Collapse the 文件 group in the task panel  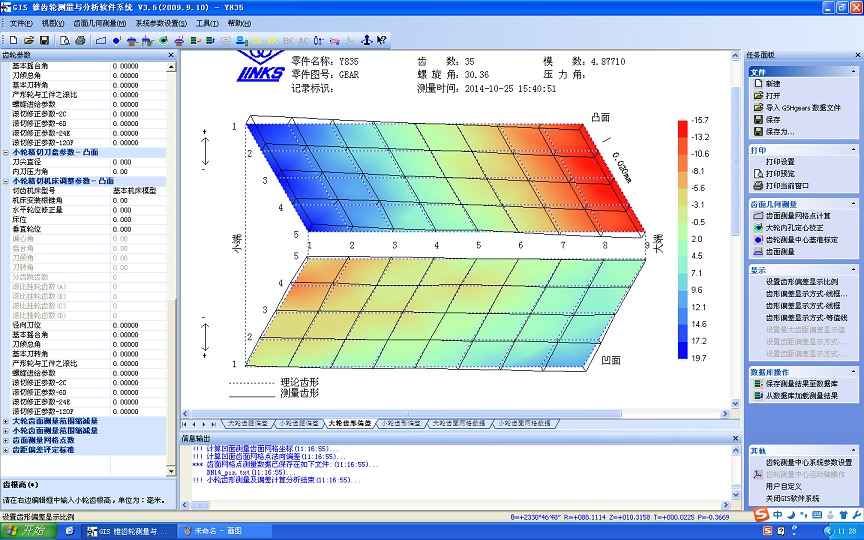[x=854, y=72]
